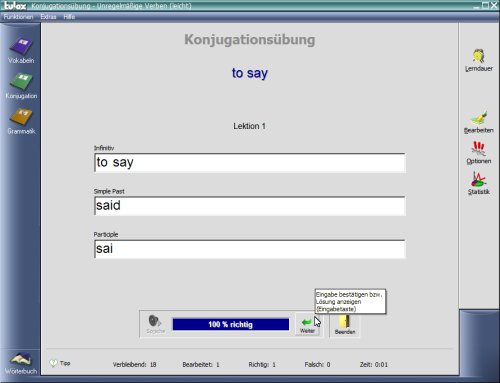
Task: Click the 'Lektion 1' label
Action: tap(249, 126)
